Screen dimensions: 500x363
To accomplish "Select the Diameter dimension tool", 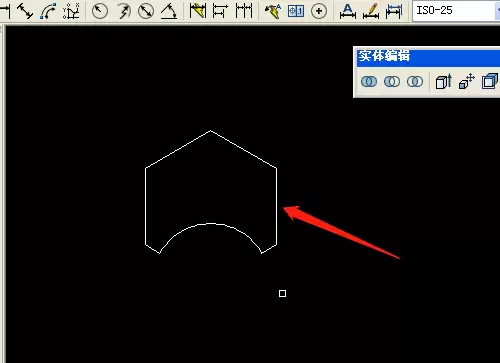I will tap(146, 11).
